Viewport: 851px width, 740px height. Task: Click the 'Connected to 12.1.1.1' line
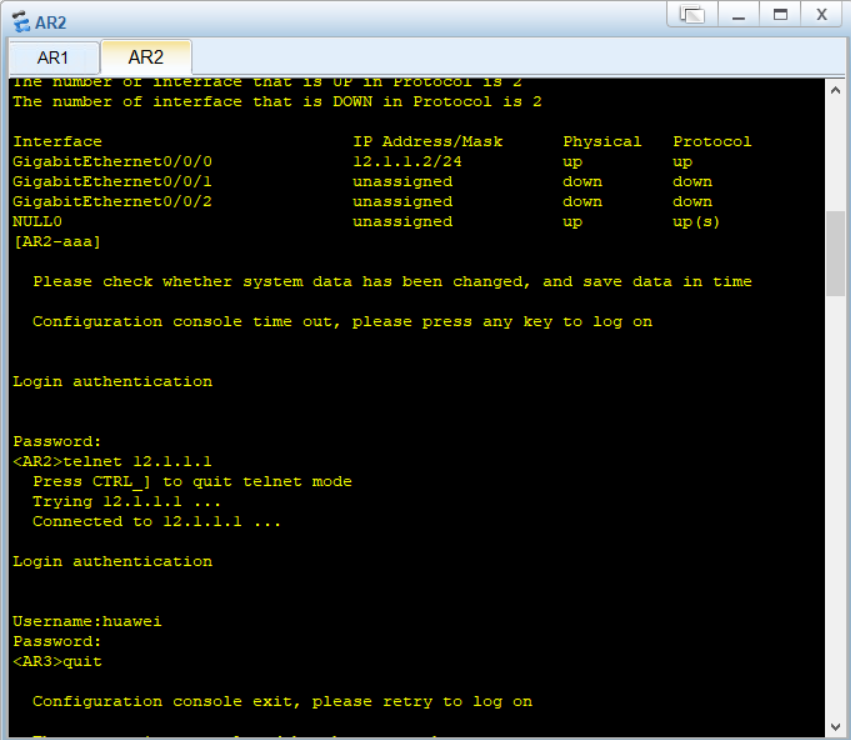(x=156, y=522)
